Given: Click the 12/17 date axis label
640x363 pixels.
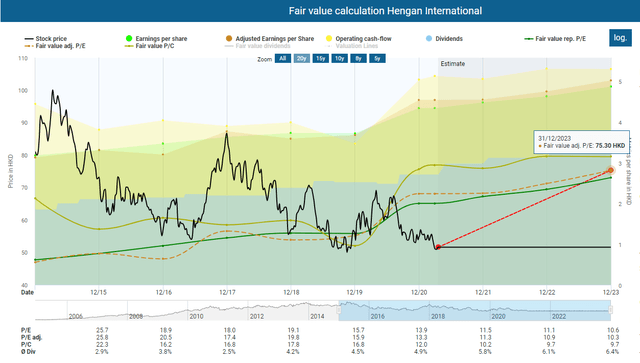Looking at the screenshot, I should [227, 292].
